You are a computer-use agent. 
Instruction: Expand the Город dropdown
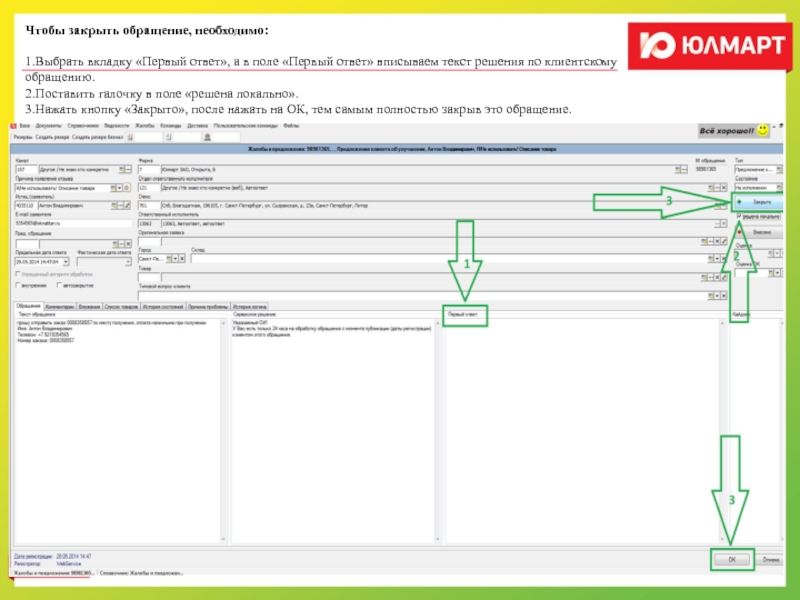[175, 259]
